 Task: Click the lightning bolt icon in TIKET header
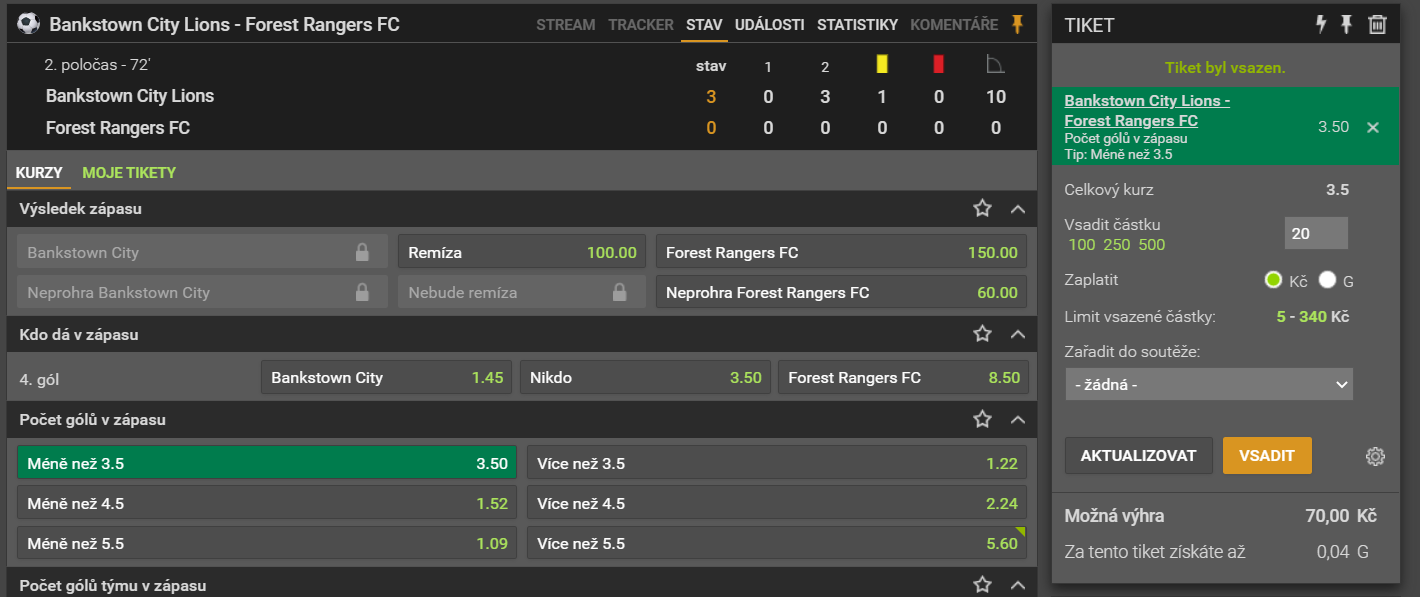pyautogui.click(x=1321, y=25)
